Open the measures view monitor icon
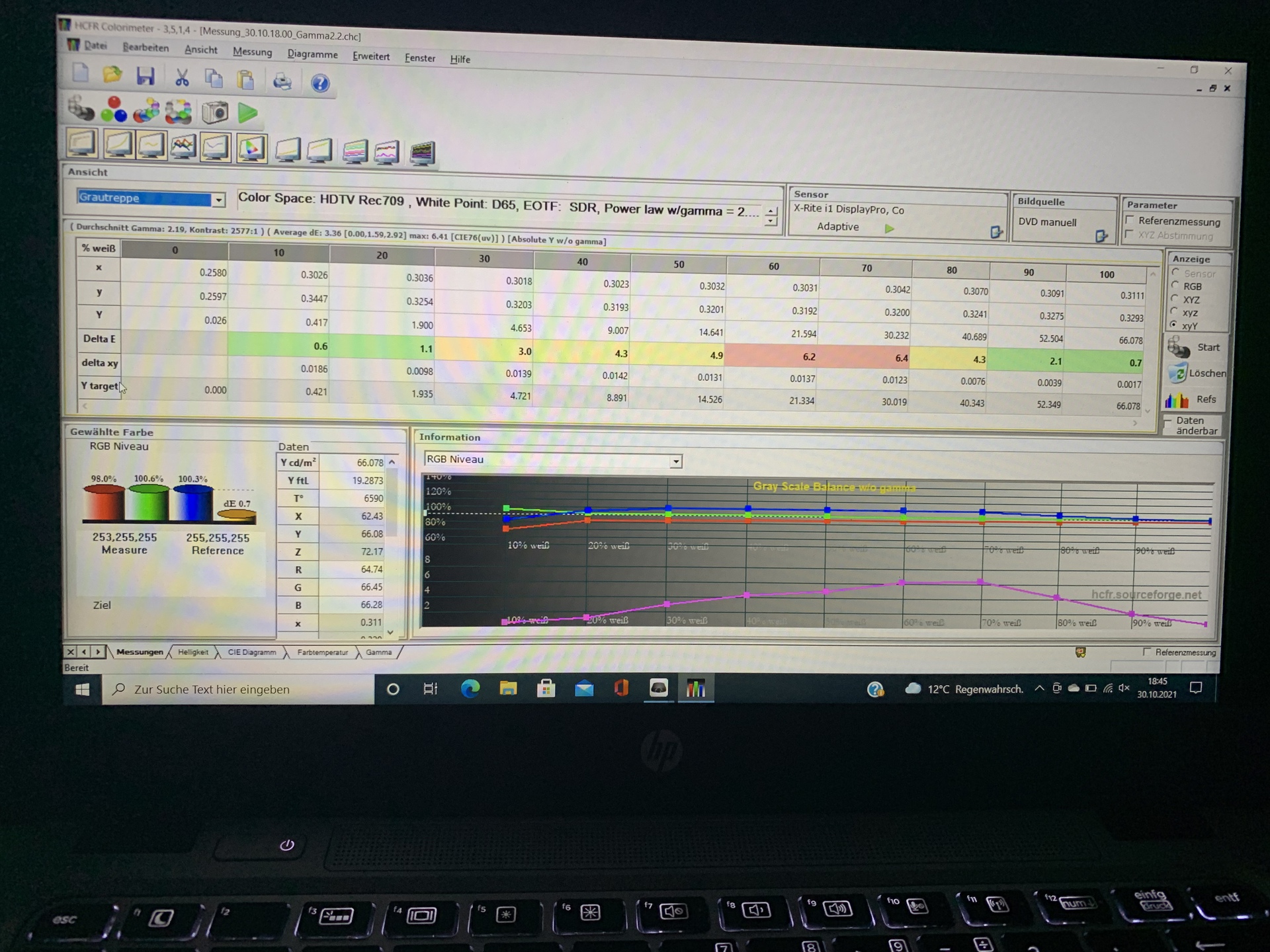Viewport: 1270px width, 952px height. point(83,144)
